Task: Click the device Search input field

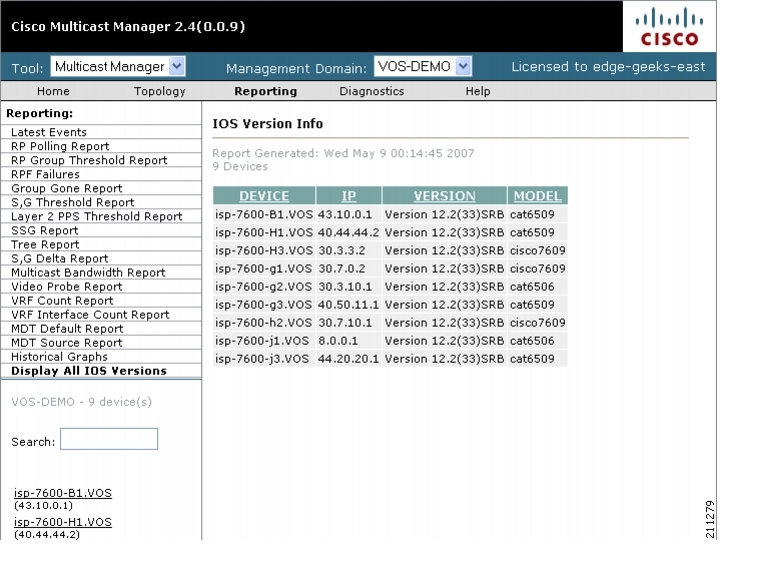Action: click(109, 439)
